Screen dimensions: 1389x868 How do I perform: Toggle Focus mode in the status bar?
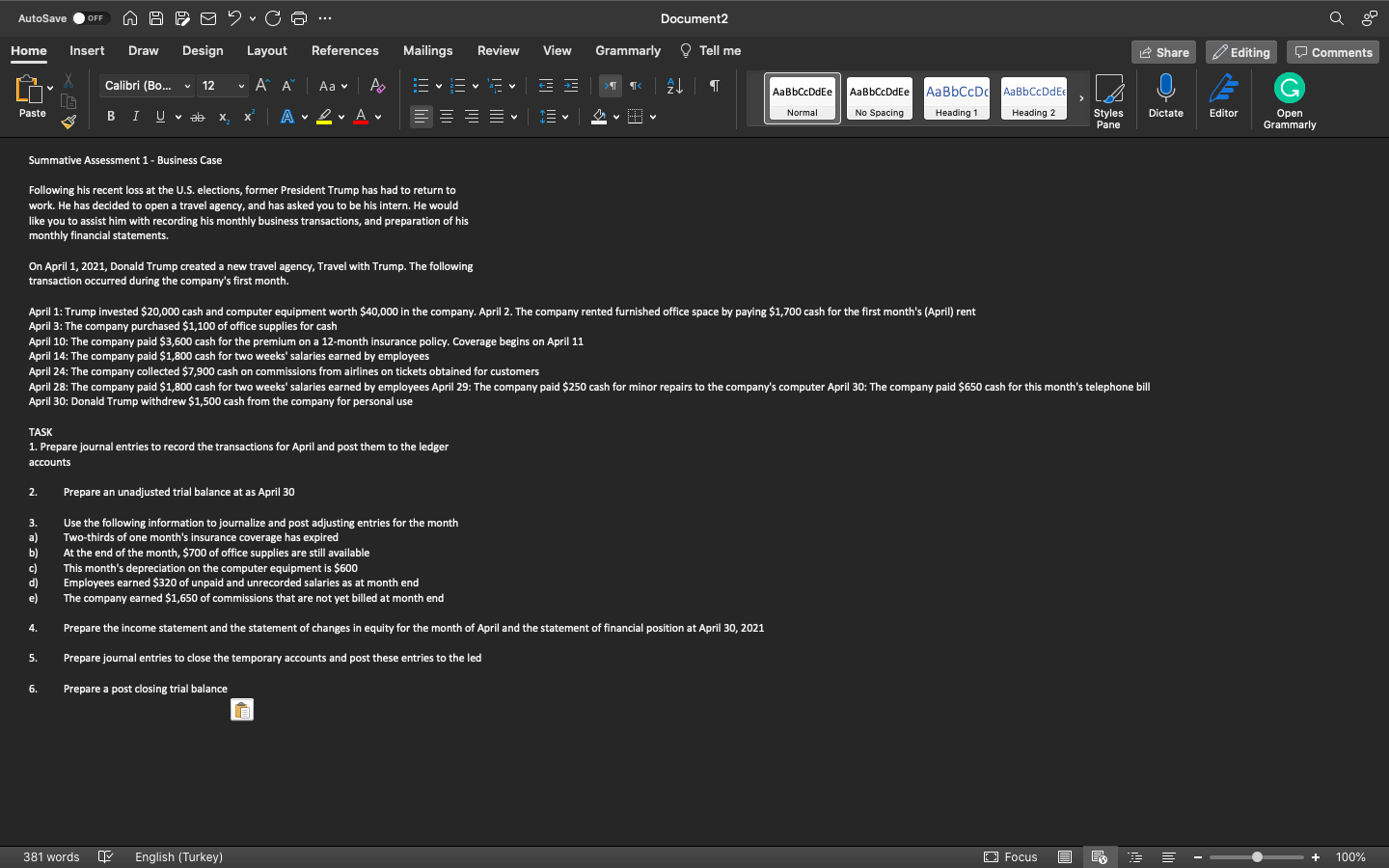(1011, 856)
